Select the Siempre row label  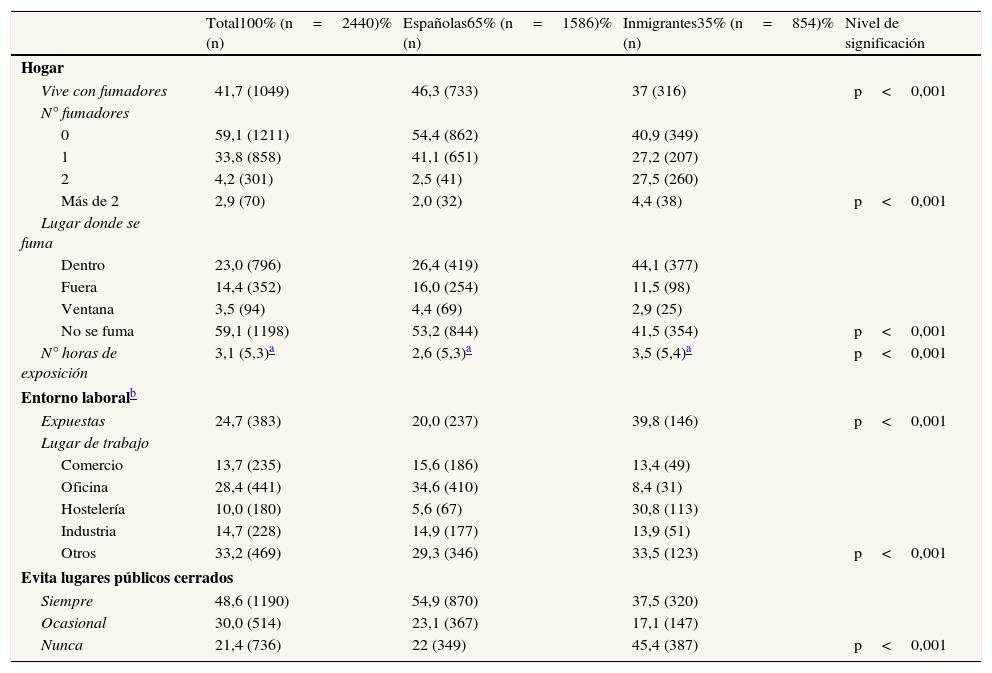pos(67,601)
